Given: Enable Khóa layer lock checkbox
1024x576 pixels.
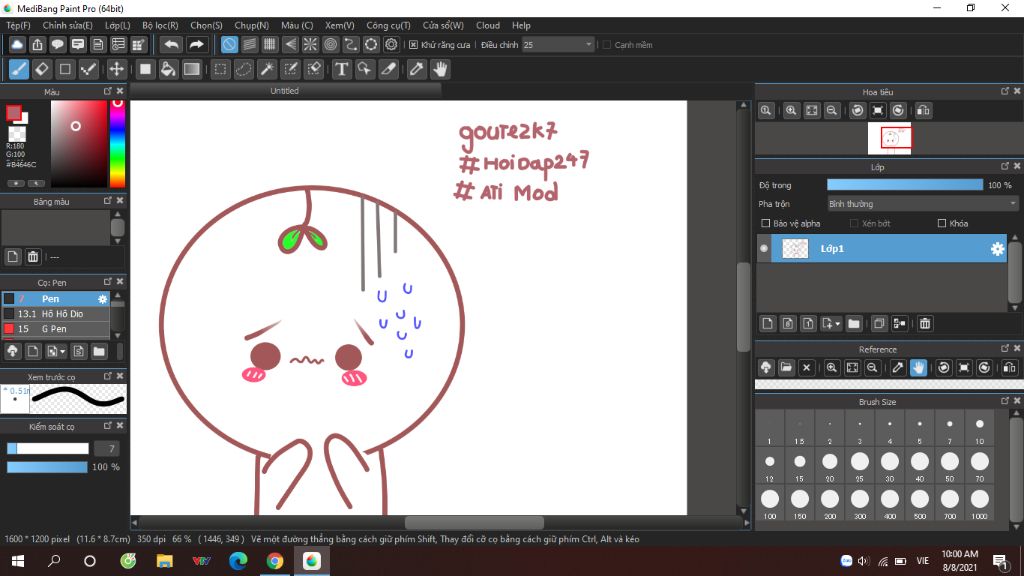Looking at the screenshot, I should pos(942,223).
